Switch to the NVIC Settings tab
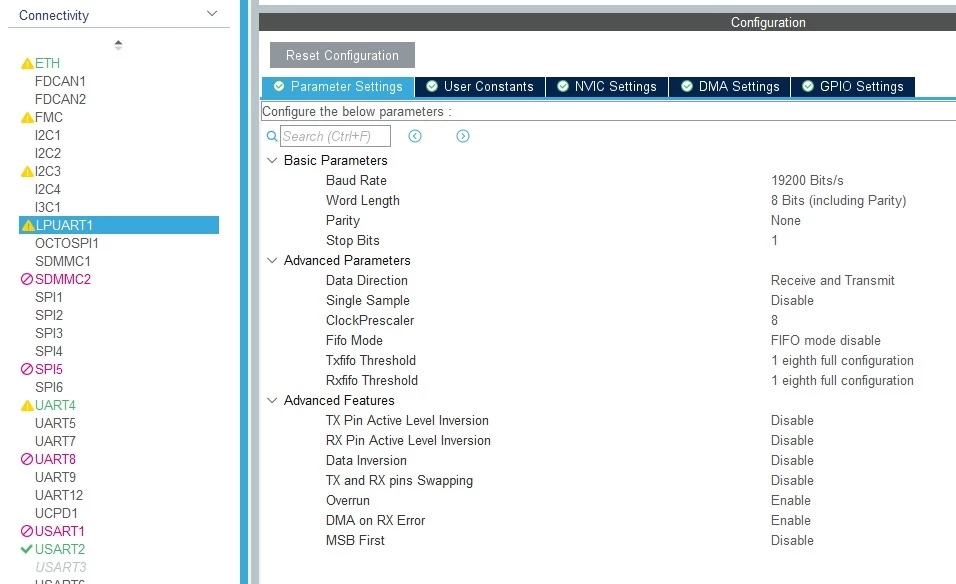 tap(607, 87)
